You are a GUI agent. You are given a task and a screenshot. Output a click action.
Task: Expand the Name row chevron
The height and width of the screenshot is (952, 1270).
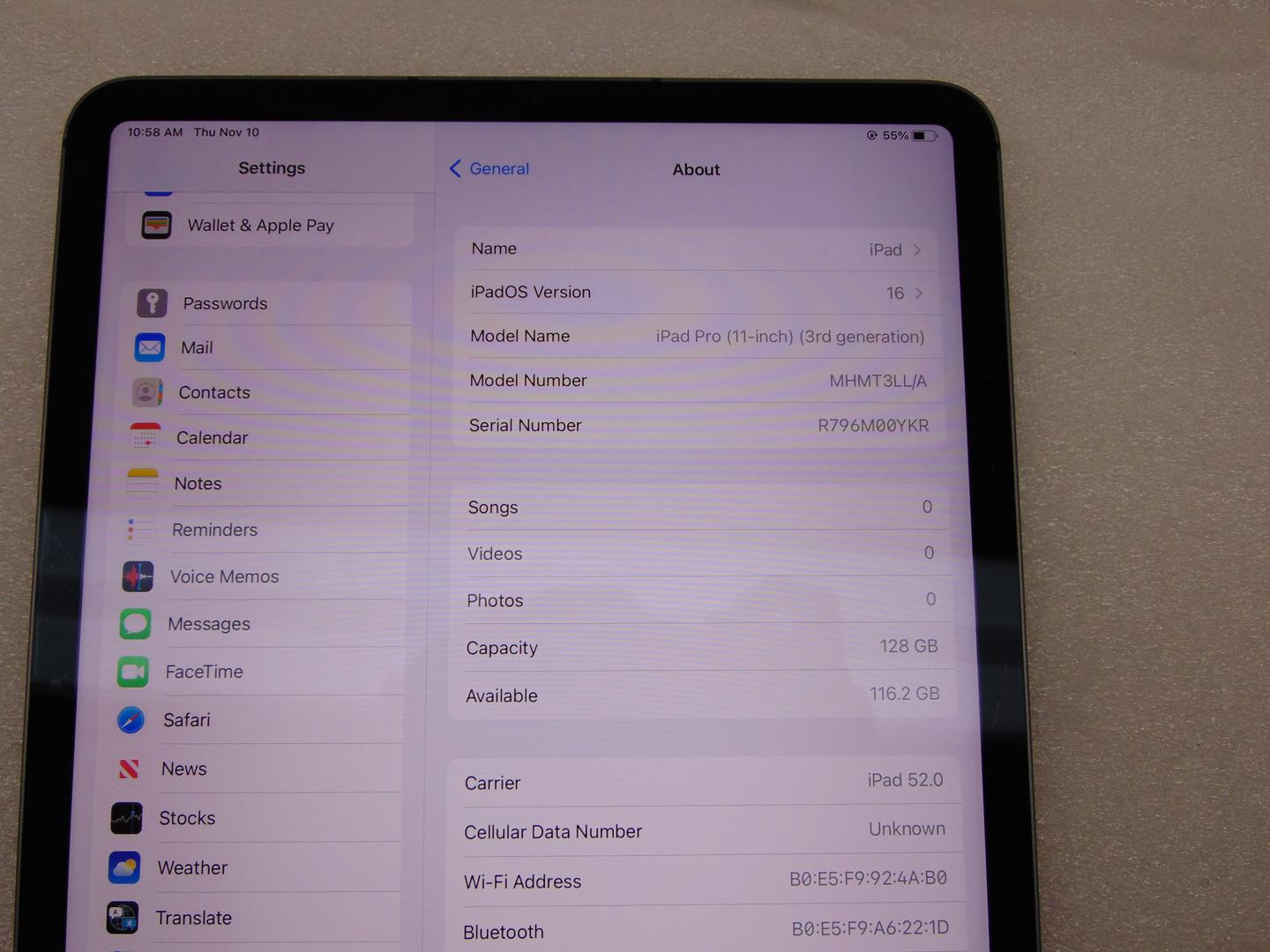click(917, 250)
